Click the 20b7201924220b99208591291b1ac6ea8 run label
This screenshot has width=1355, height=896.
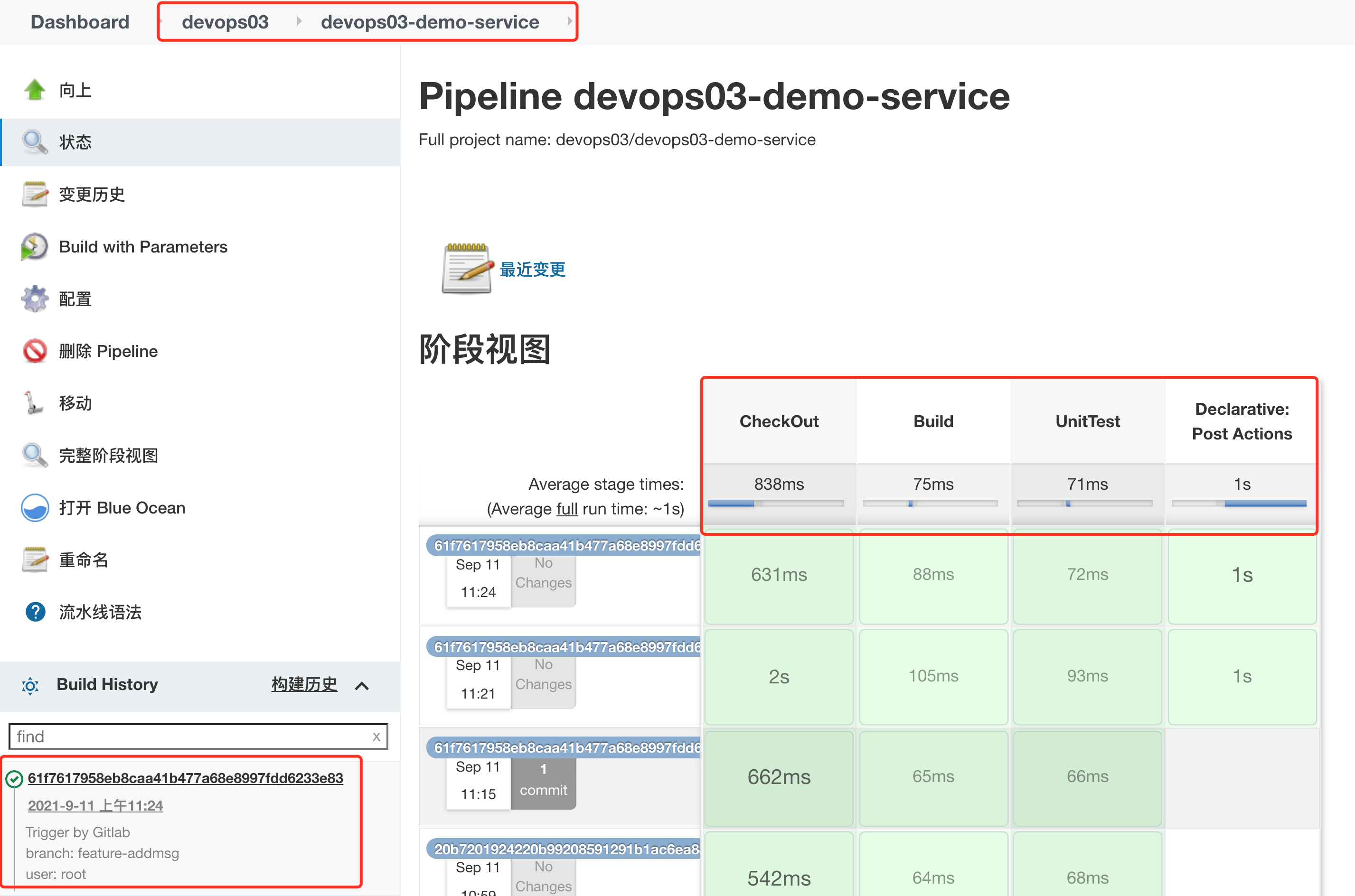click(564, 849)
